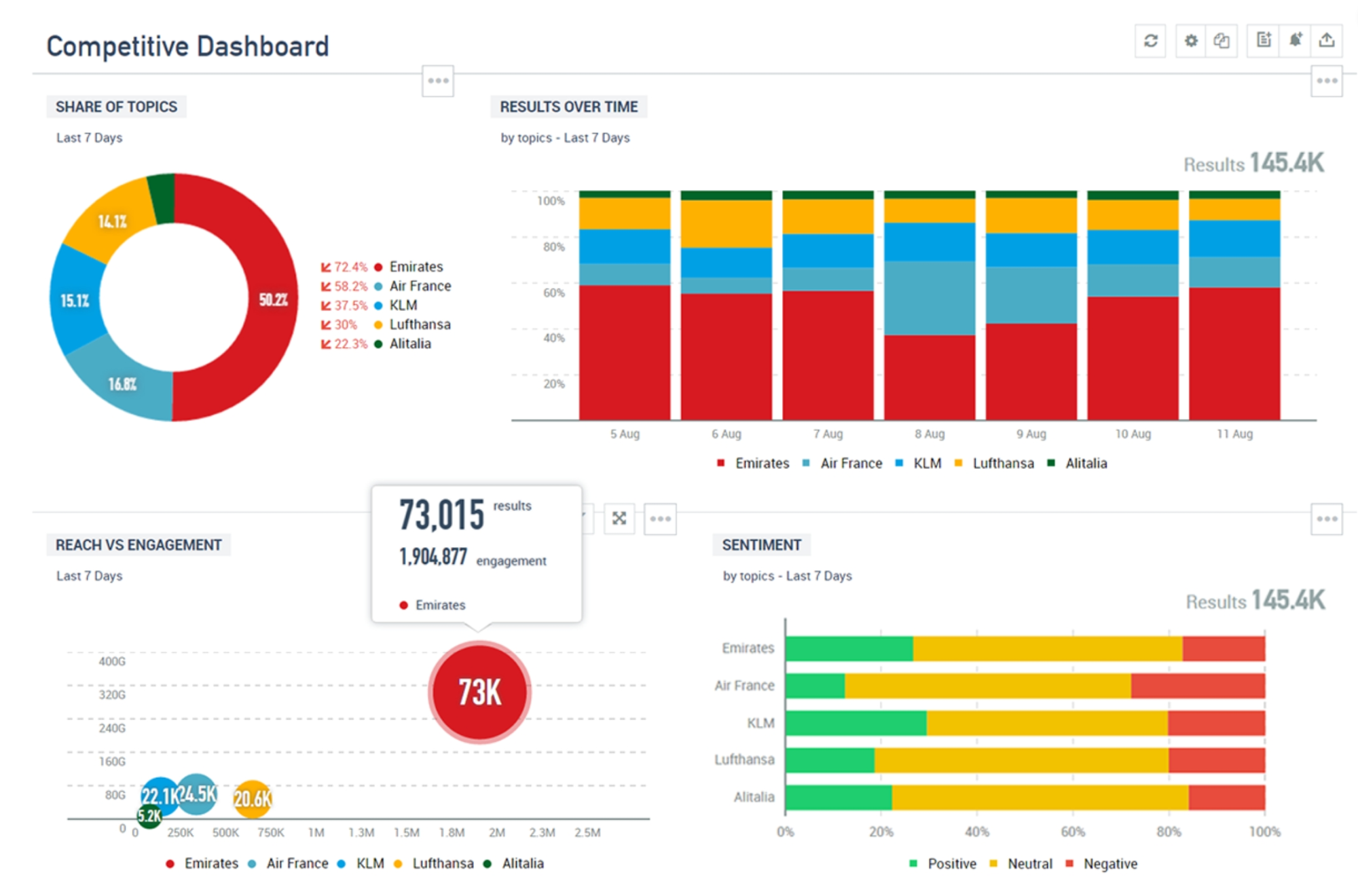The width and height of the screenshot is (1358, 896).
Task: Open the Results Over Time options menu
Action: (x=1327, y=81)
